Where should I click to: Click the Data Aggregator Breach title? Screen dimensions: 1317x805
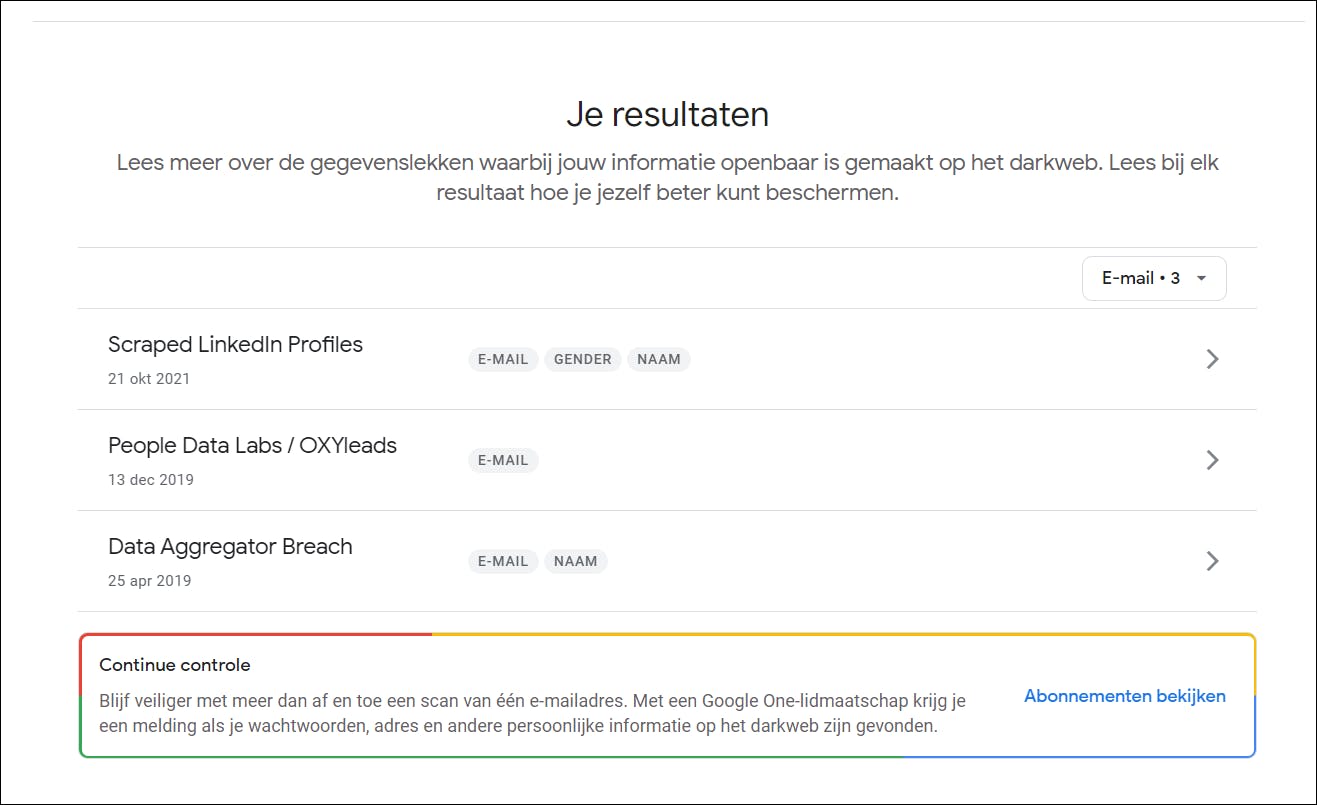pyautogui.click(x=230, y=547)
